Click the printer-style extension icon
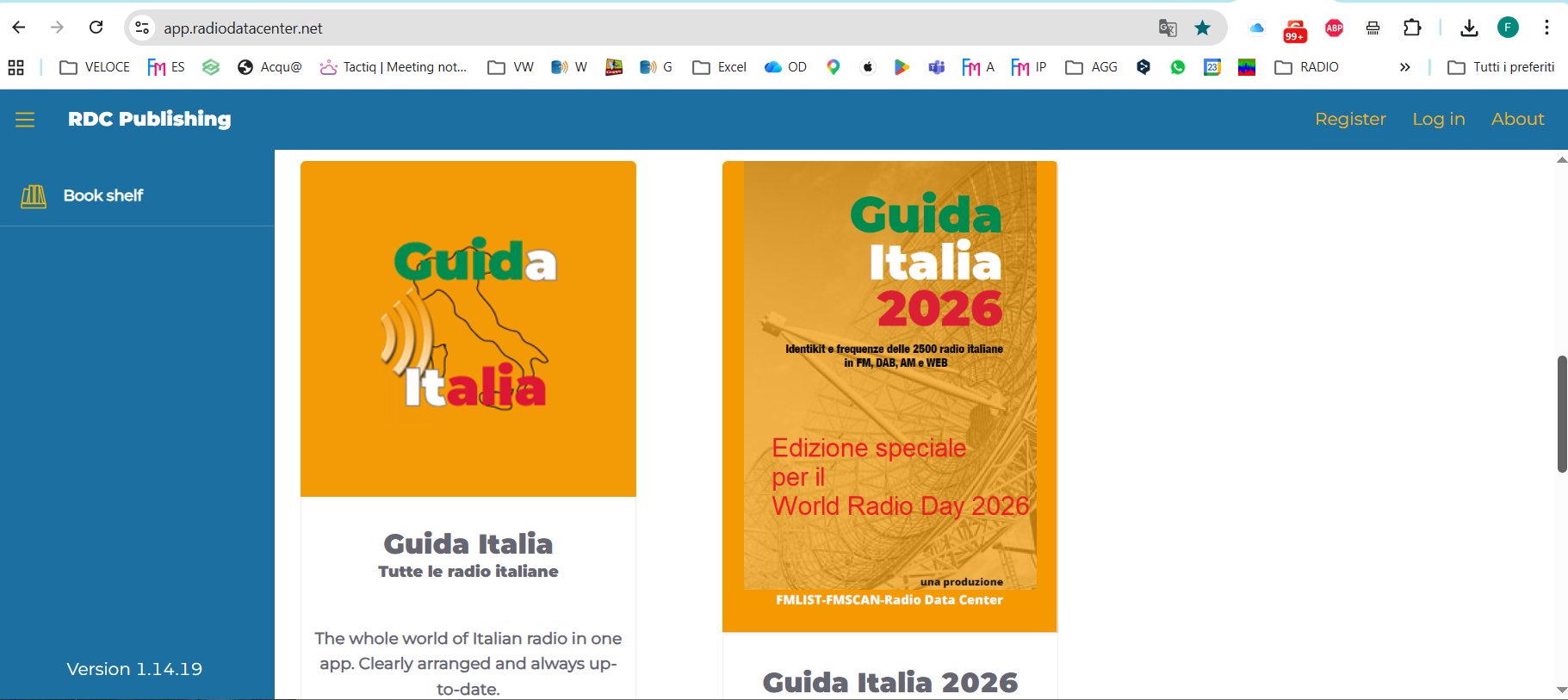This screenshot has height=700, width=1568. [1373, 28]
